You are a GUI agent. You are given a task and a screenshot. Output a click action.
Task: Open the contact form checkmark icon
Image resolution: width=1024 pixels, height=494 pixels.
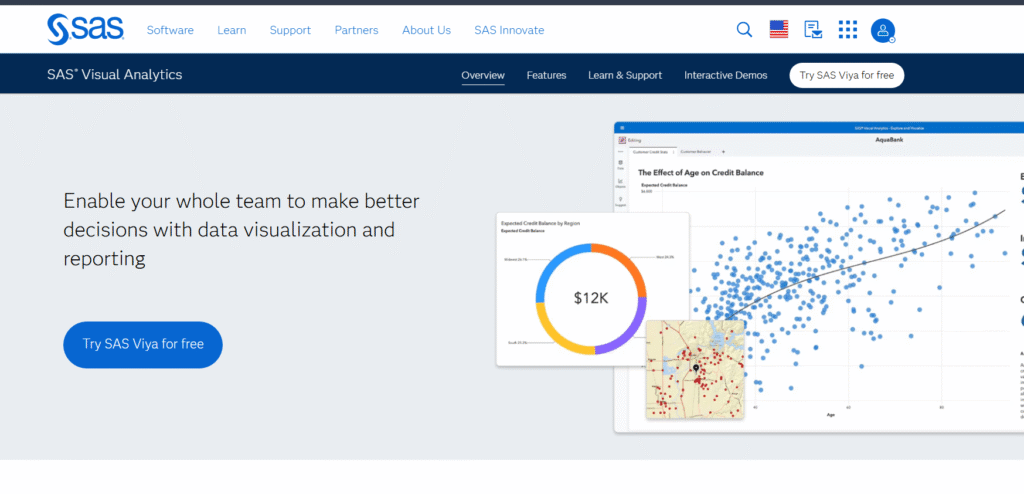tap(813, 29)
